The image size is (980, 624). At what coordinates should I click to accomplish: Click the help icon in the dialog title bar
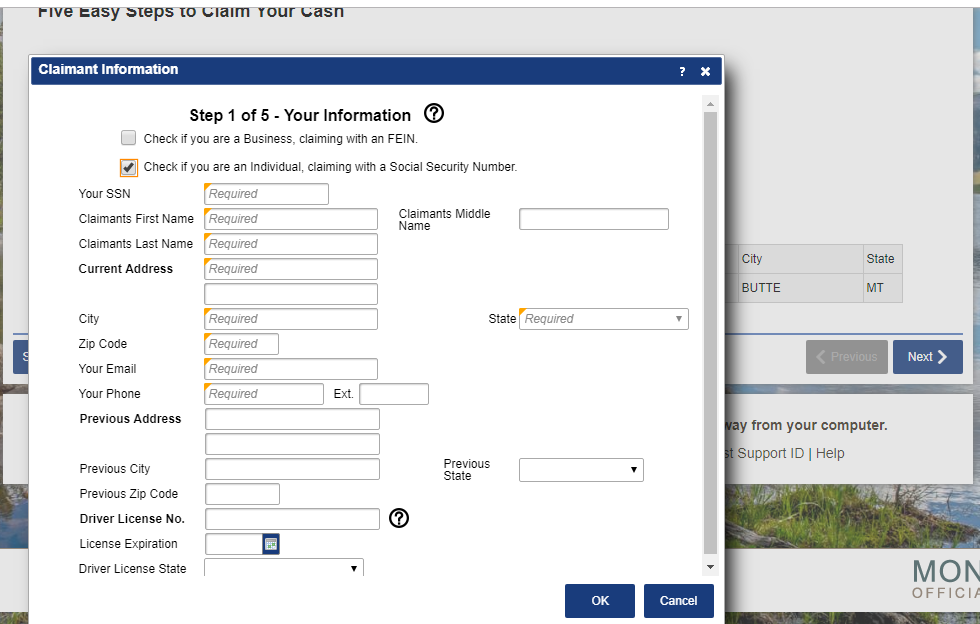pyautogui.click(x=682, y=71)
